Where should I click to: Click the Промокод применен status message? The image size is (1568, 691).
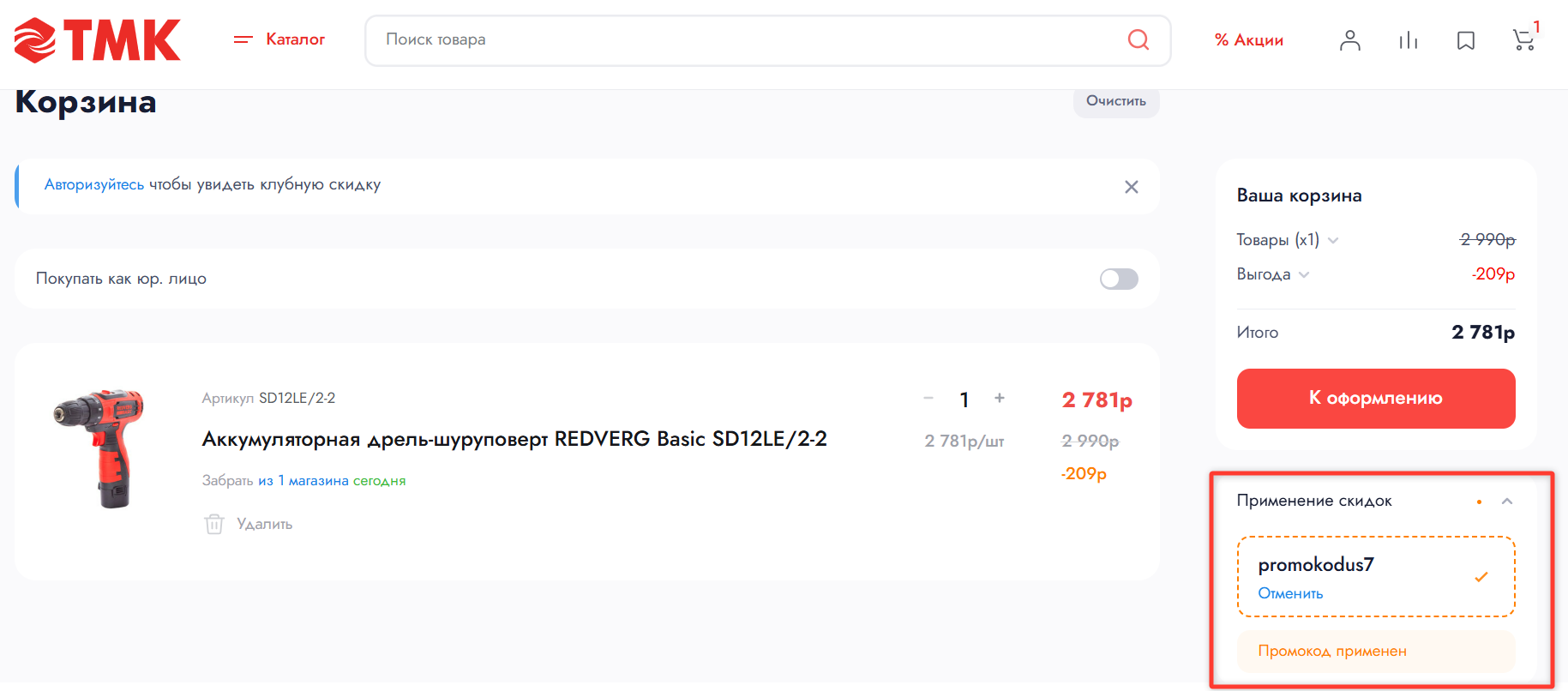(1376, 652)
